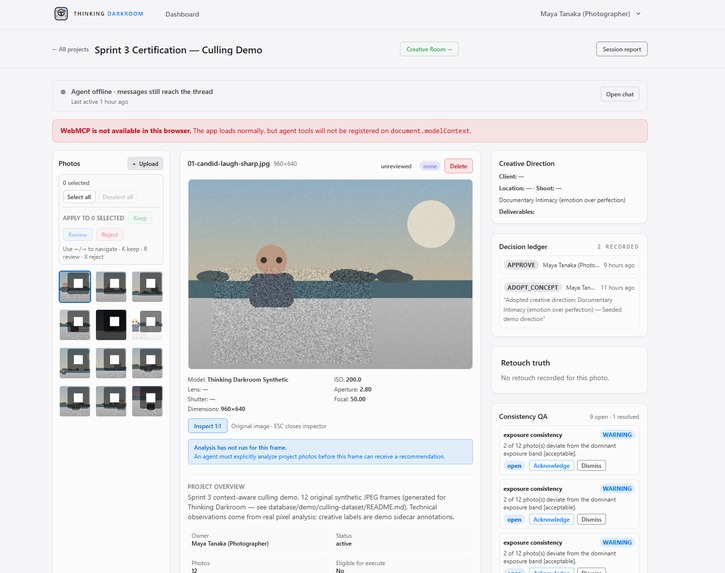Tick the checkbox on the dusky purple-sky thumbnail
Image resolution: width=725 pixels, height=573 pixels.
tap(150, 398)
